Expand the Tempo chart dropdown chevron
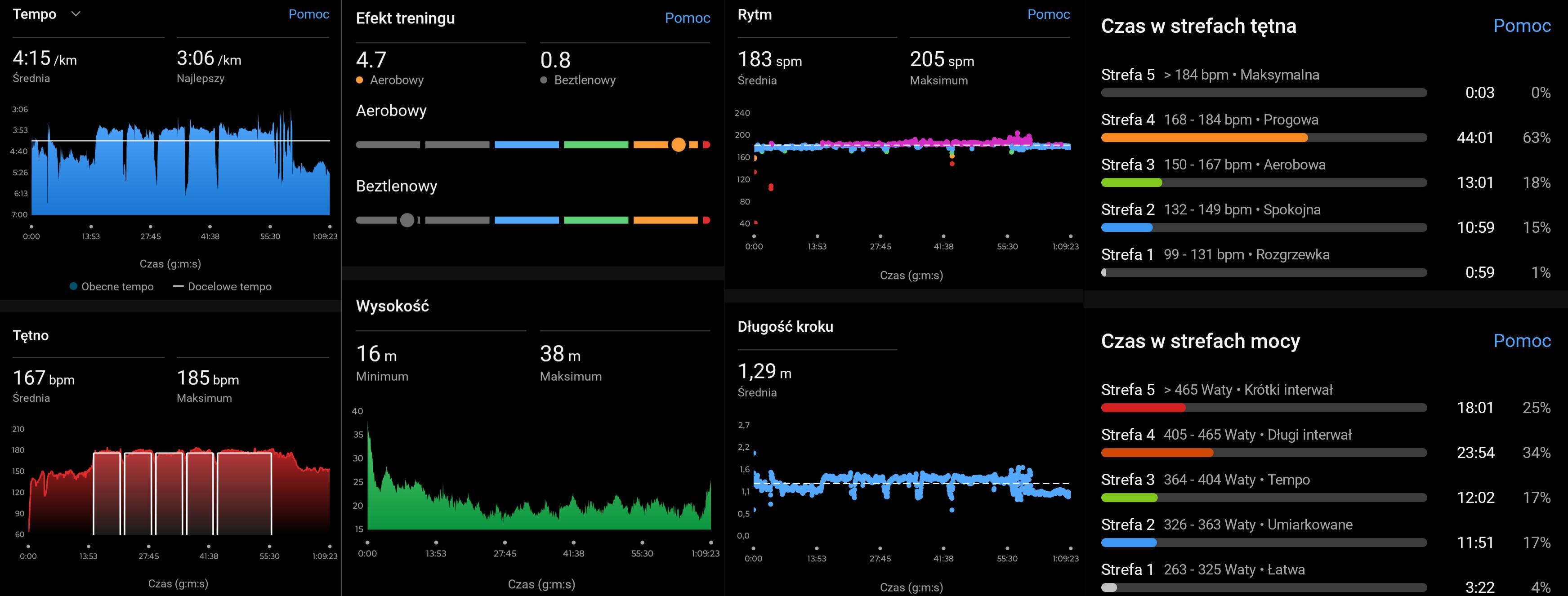The width and height of the screenshot is (1568, 596). (x=76, y=14)
